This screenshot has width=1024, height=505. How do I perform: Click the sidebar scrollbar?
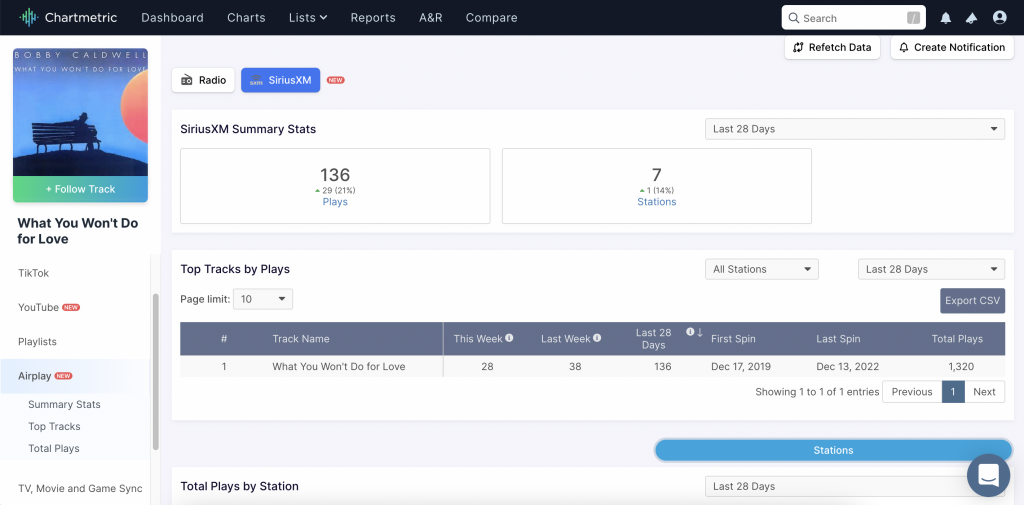click(x=155, y=372)
